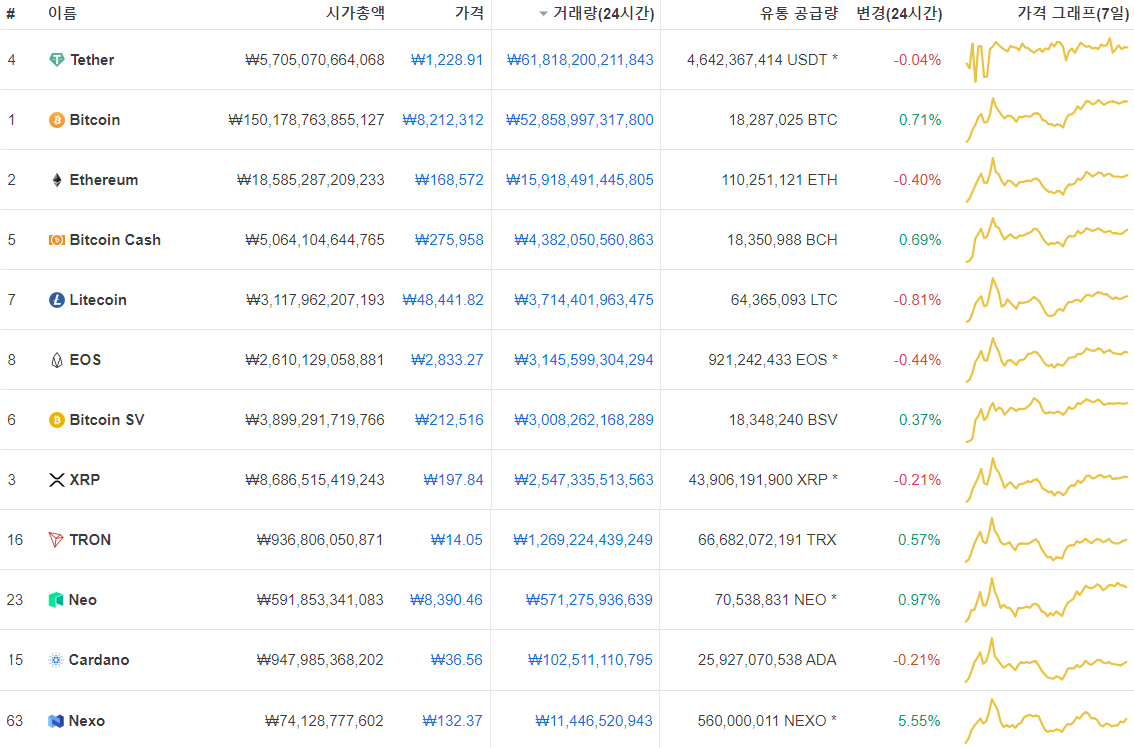
Task: Sort by the 이름 name column header
Action: pyautogui.click(x=62, y=13)
